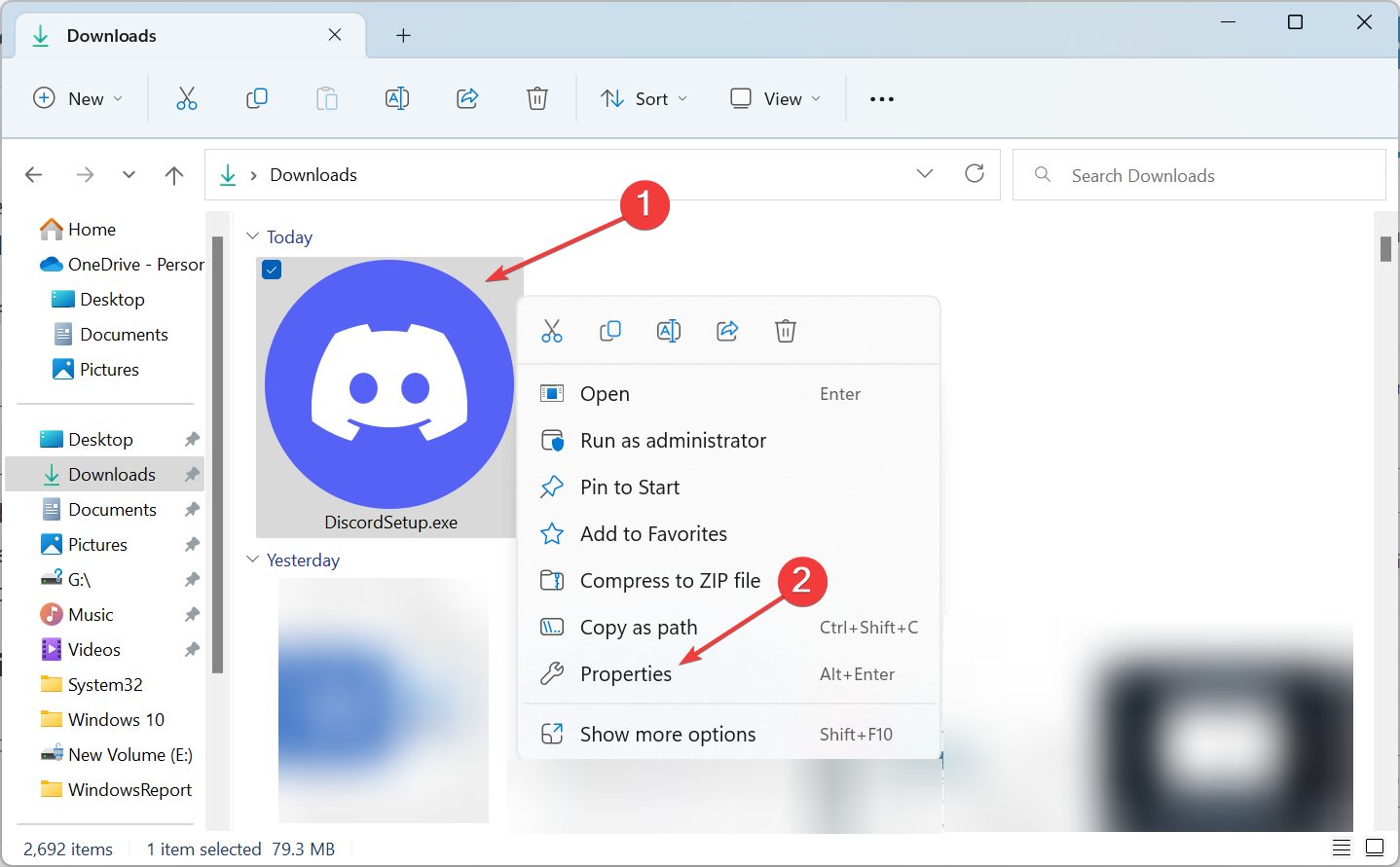The height and width of the screenshot is (867, 1400).
Task: Click the chevron before Downloads in the address bar
Action: (x=253, y=175)
